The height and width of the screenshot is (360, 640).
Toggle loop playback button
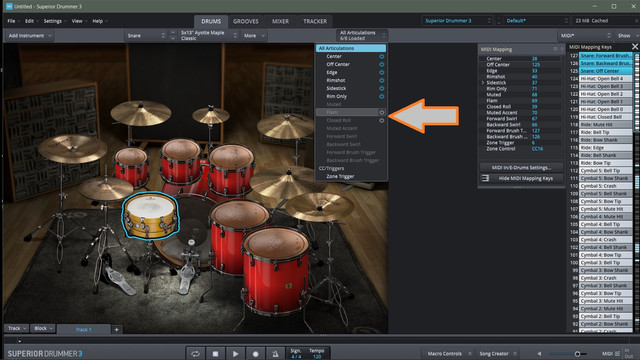(196, 354)
